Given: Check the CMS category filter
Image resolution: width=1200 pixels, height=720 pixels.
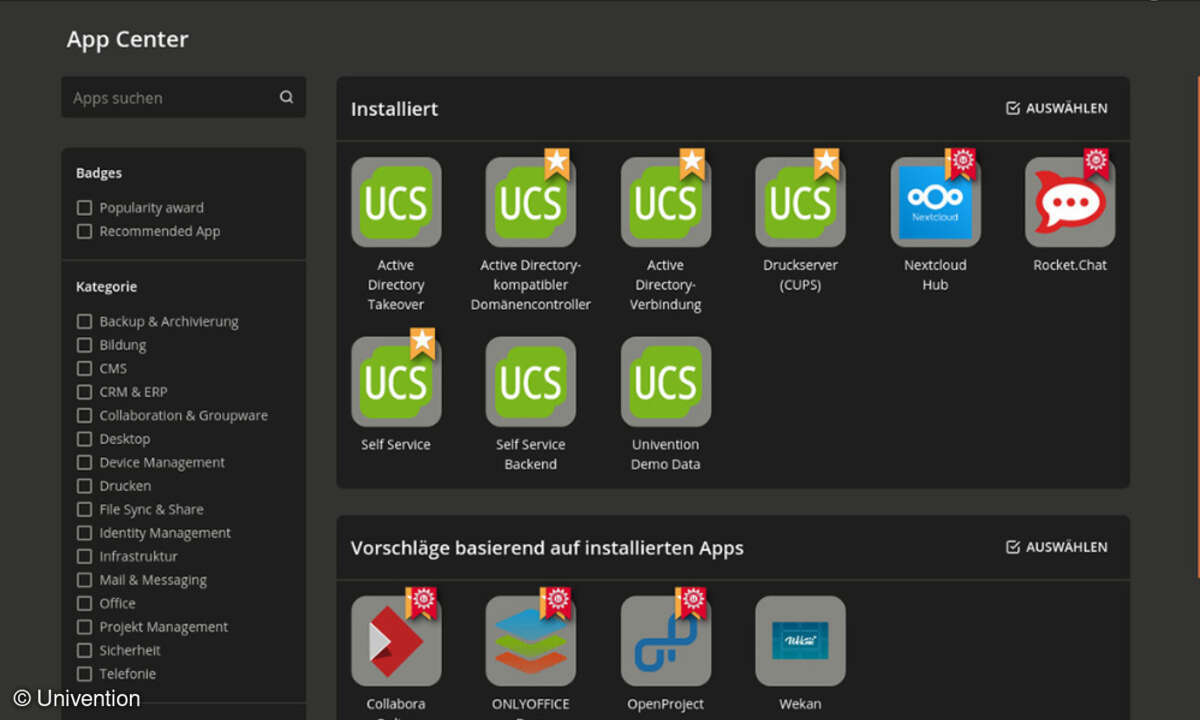Looking at the screenshot, I should (x=85, y=368).
